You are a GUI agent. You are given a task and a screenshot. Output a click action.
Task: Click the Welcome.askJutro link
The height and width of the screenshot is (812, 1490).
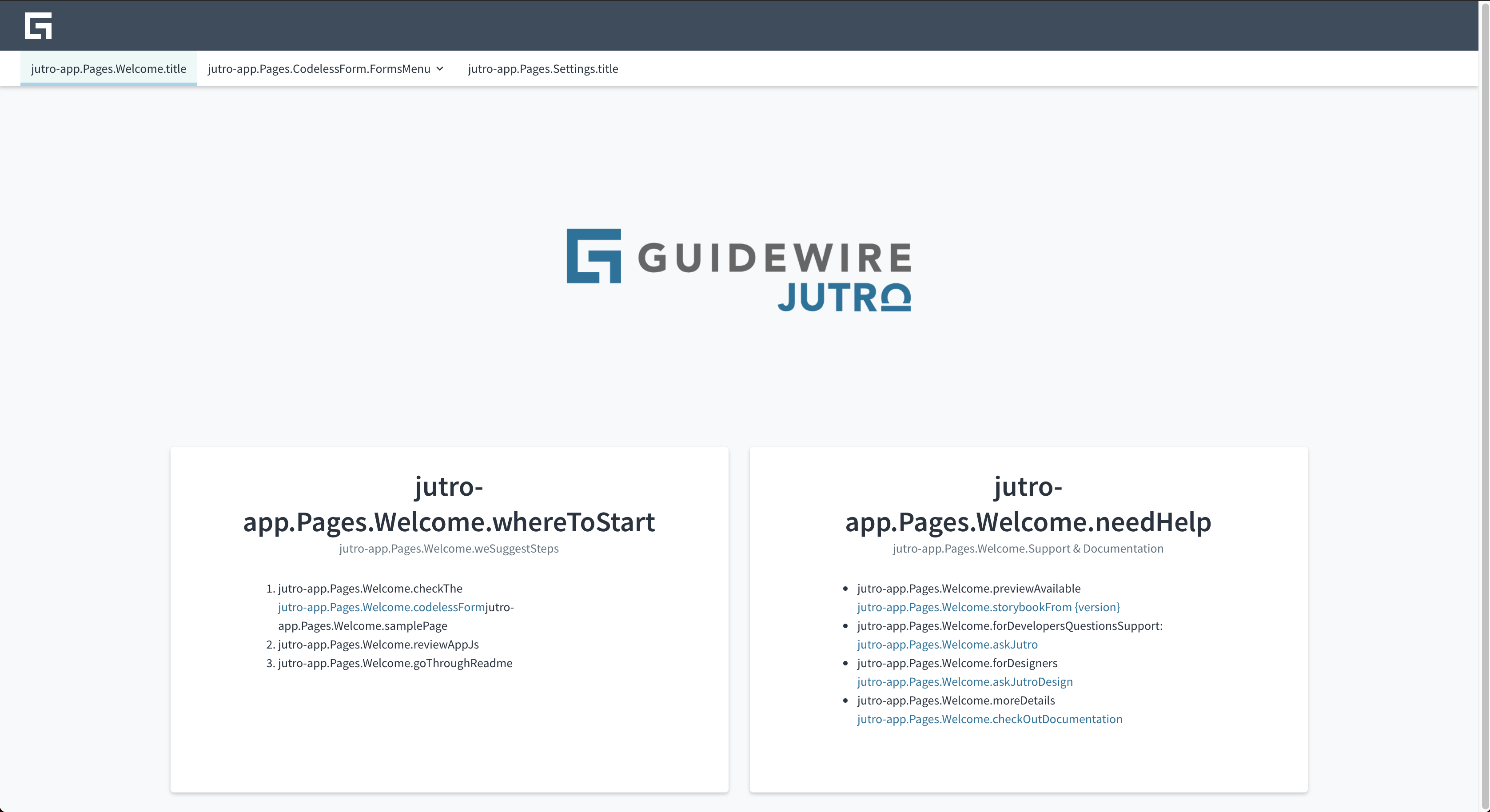coord(947,644)
